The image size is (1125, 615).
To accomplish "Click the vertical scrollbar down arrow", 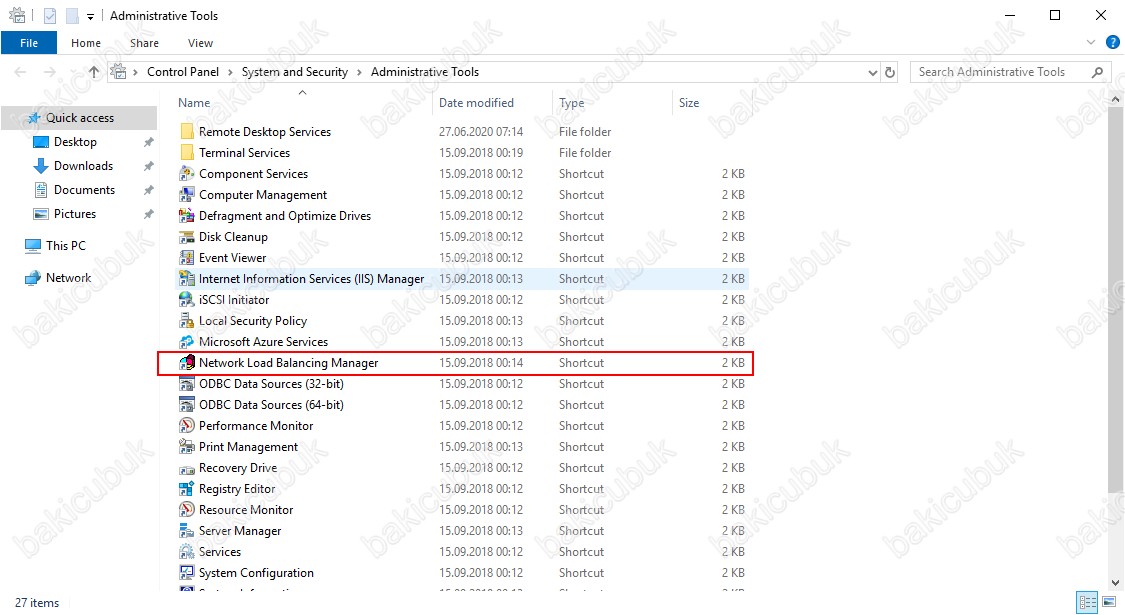I will tap(1116, 583).
